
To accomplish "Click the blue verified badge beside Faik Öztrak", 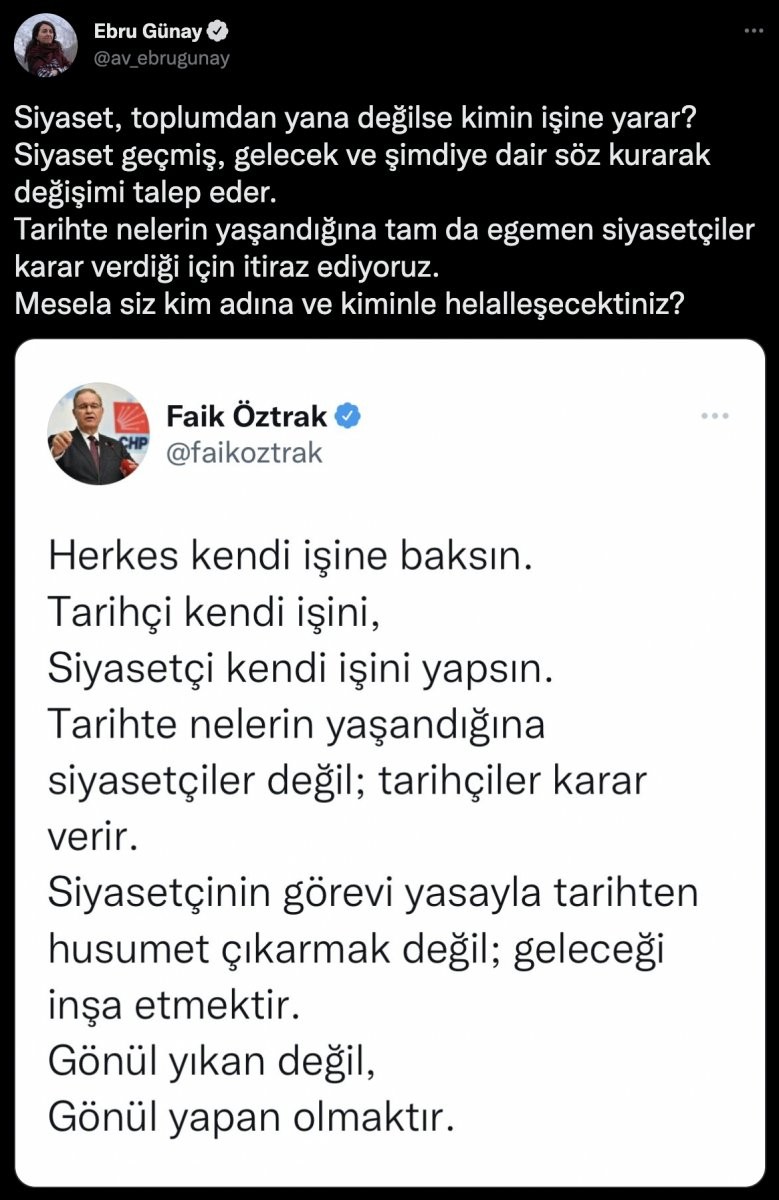I will pos(348,415).
